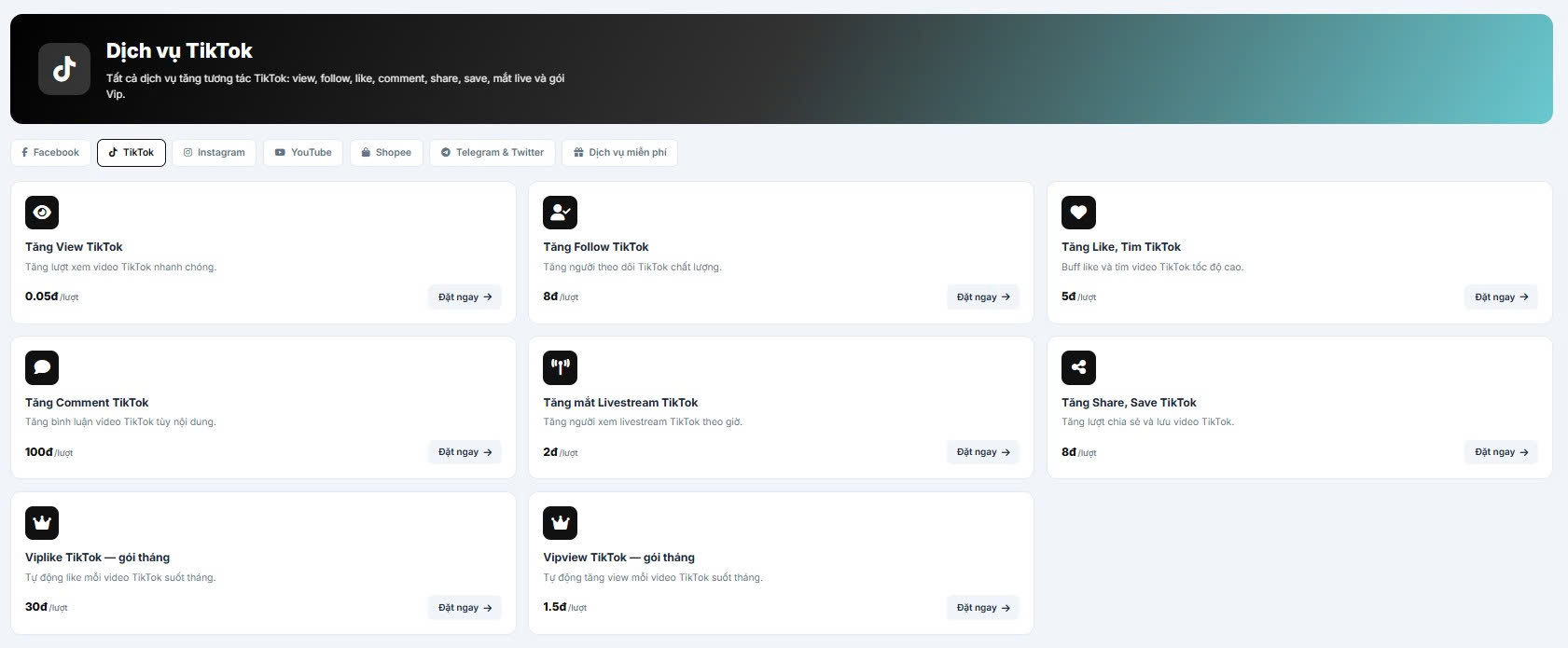The width and height of the screenshot is (1568, 648).
Task: Click the Dịch vụ TikTok heading
Action: (179, 51)
